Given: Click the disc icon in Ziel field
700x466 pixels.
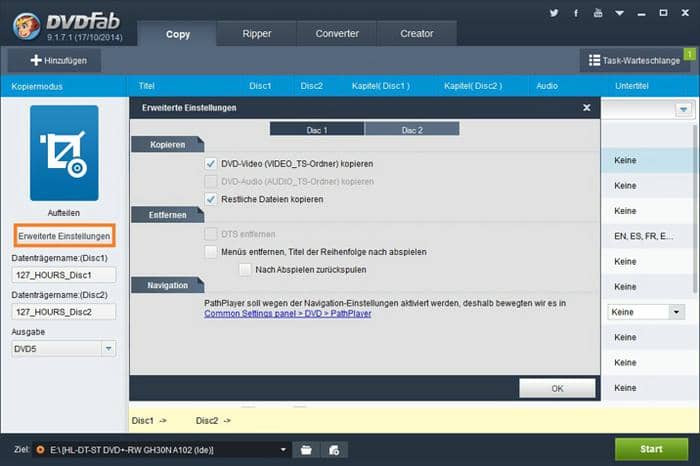Looking at the screenshot, I should pyautogui.click(x=40, y=449).
